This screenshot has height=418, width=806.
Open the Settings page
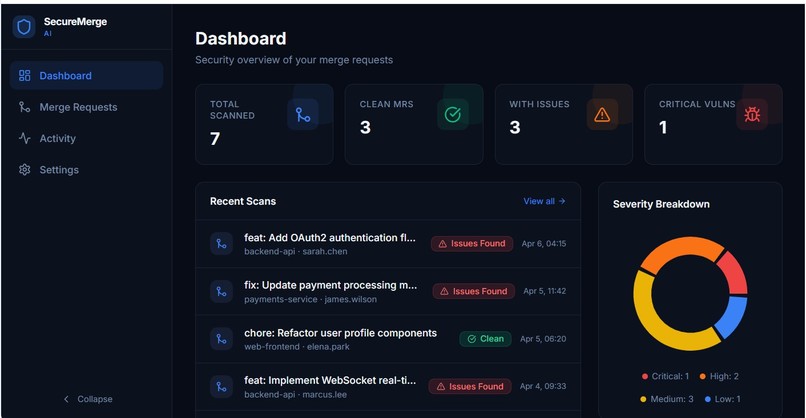click(x=86, y=170)
